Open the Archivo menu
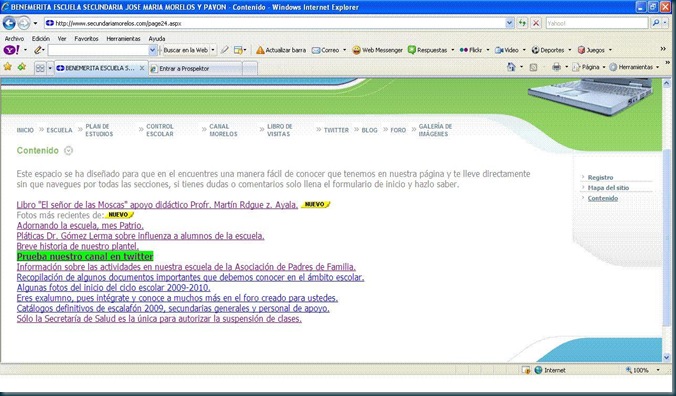The image size is (676, 396). (x=14, y=39)
